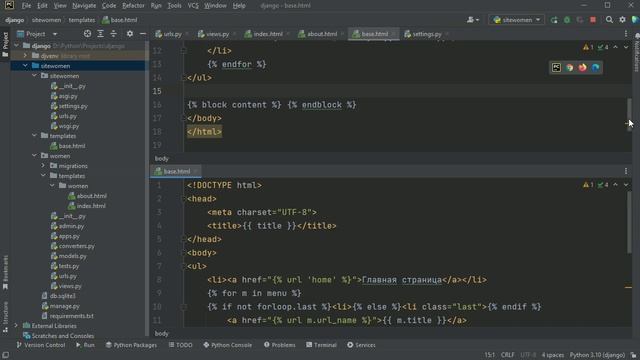640x360 pixels.
Task: Click Python 3.10 (django) interpreter in status bar
Action: (597, 355)
